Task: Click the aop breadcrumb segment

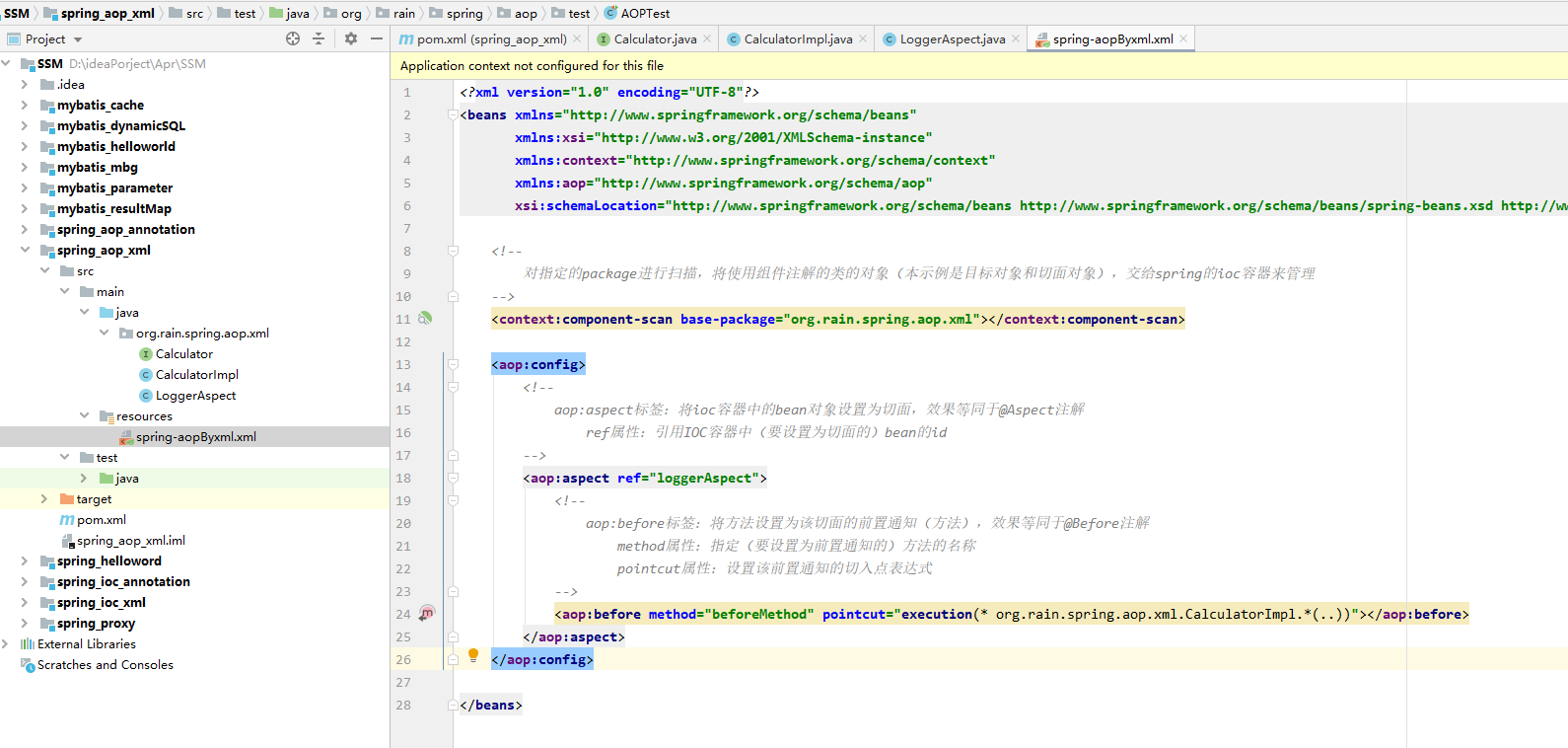Action: 518,13
